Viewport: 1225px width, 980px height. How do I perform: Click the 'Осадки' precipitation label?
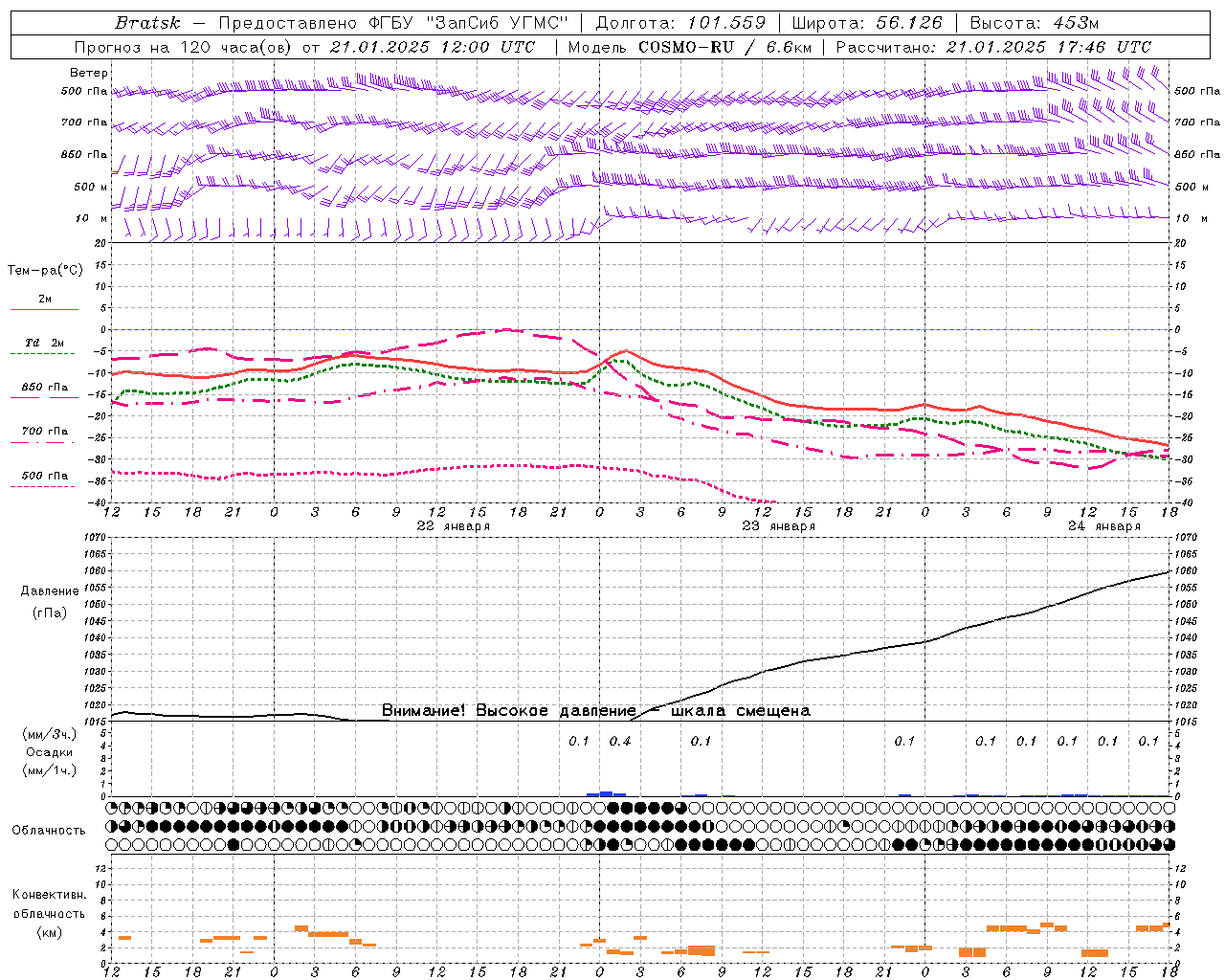49,752
